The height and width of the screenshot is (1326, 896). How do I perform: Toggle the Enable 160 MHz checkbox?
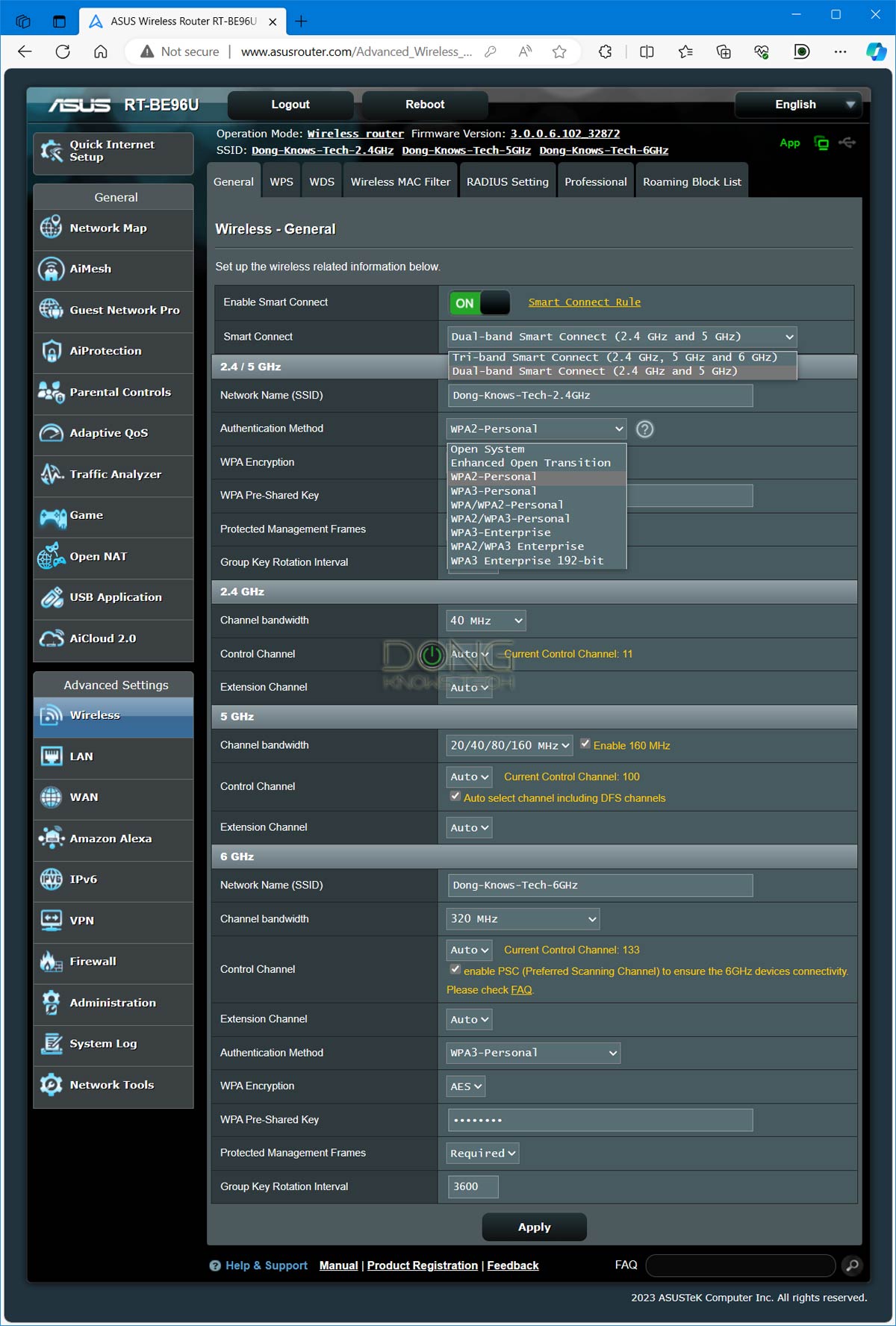coord(585,744)
